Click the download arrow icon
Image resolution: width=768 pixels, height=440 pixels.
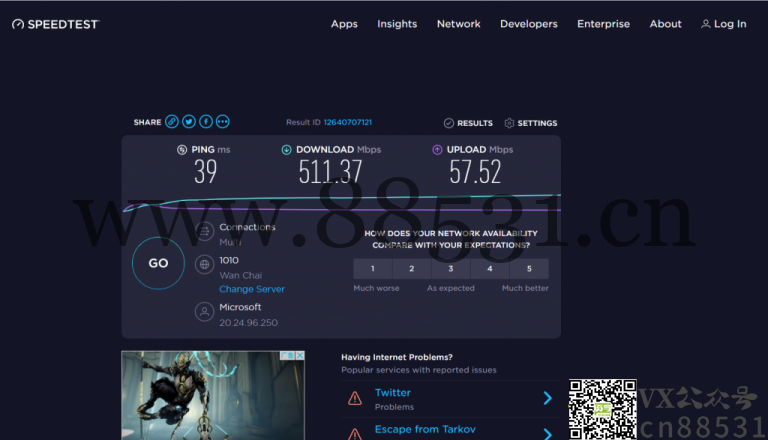click(287, 149)
